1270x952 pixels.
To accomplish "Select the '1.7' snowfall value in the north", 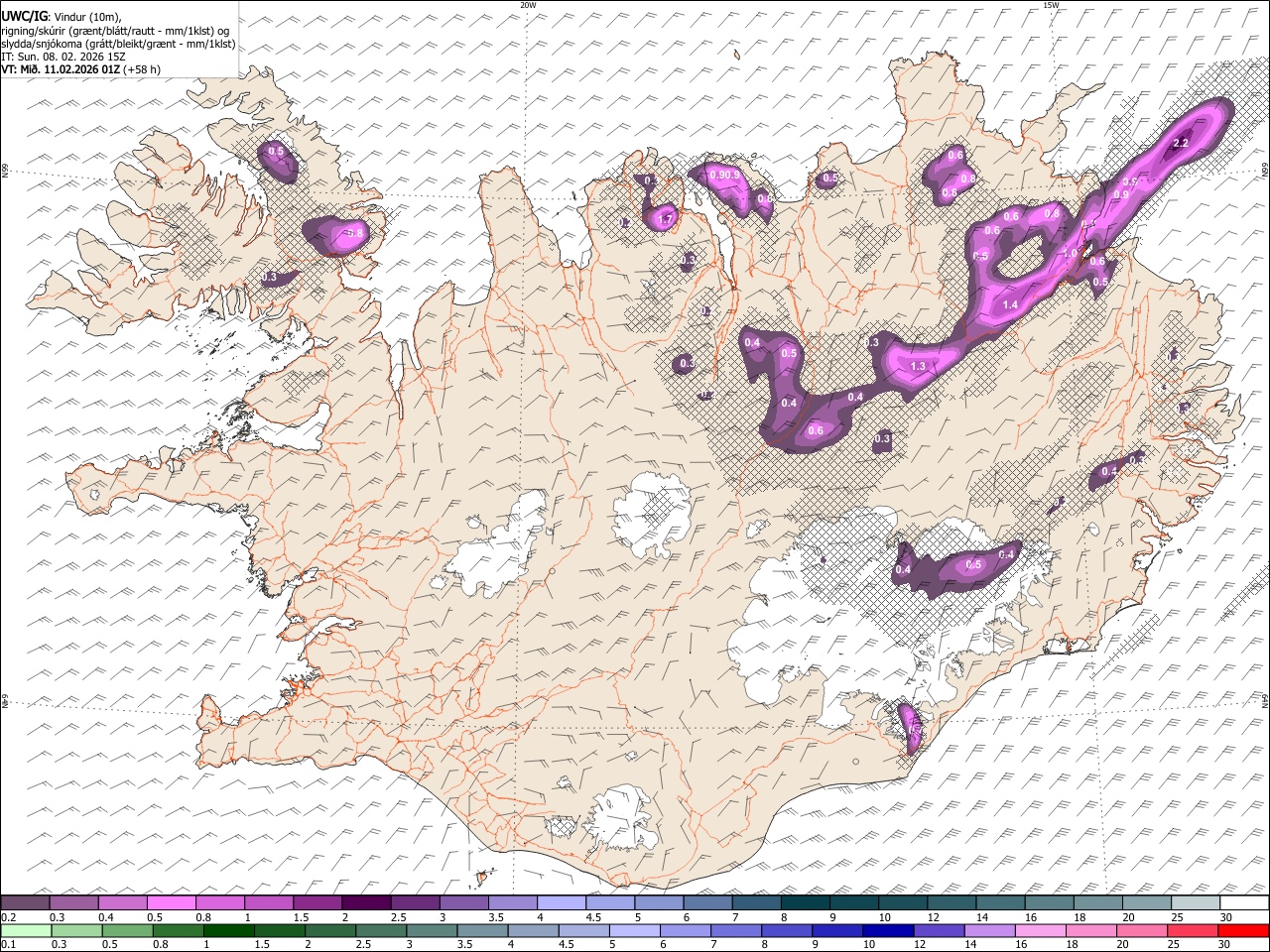I will (x=666, y=219).
